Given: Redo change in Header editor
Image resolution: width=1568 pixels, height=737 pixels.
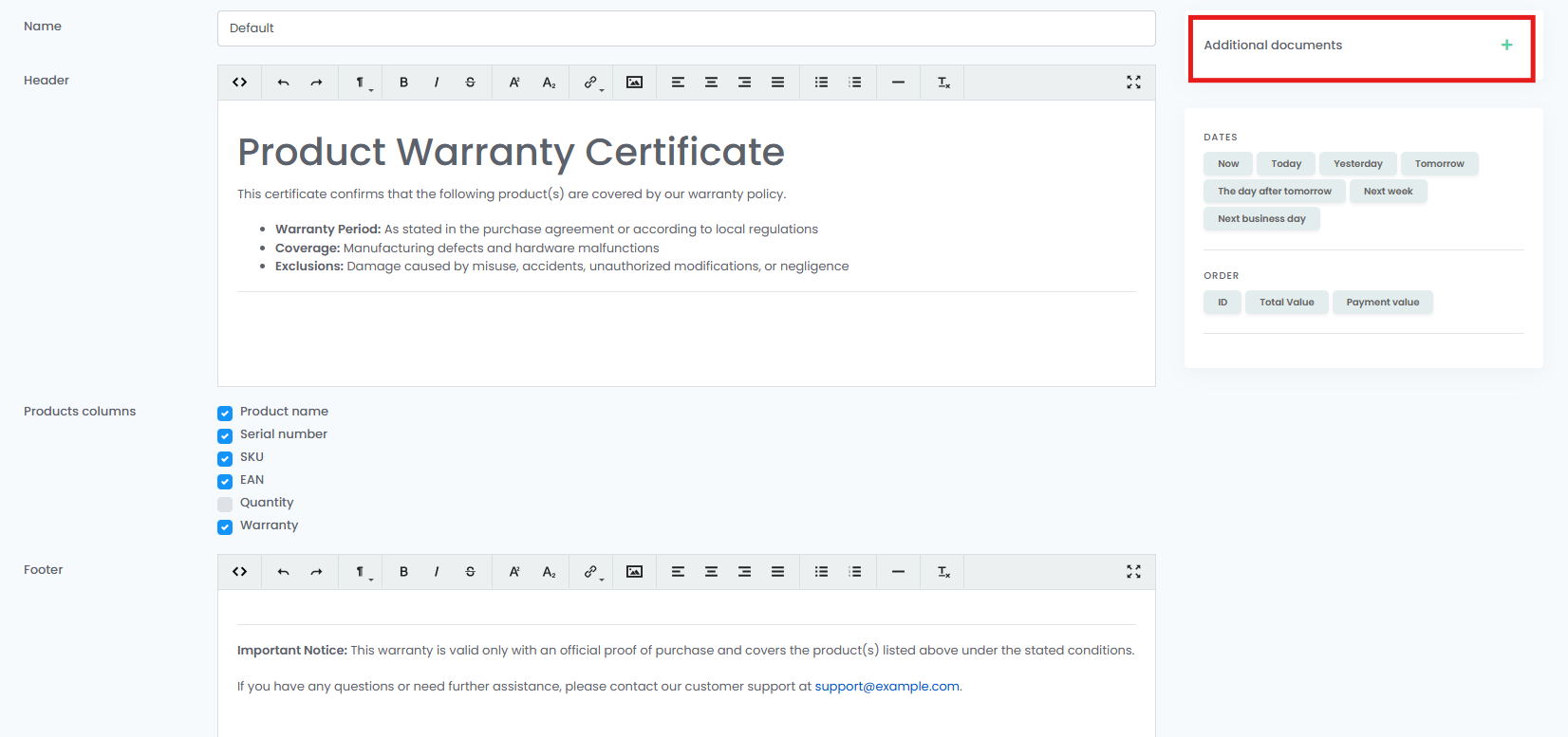Looking at the screenshot, I should point(316,83).
